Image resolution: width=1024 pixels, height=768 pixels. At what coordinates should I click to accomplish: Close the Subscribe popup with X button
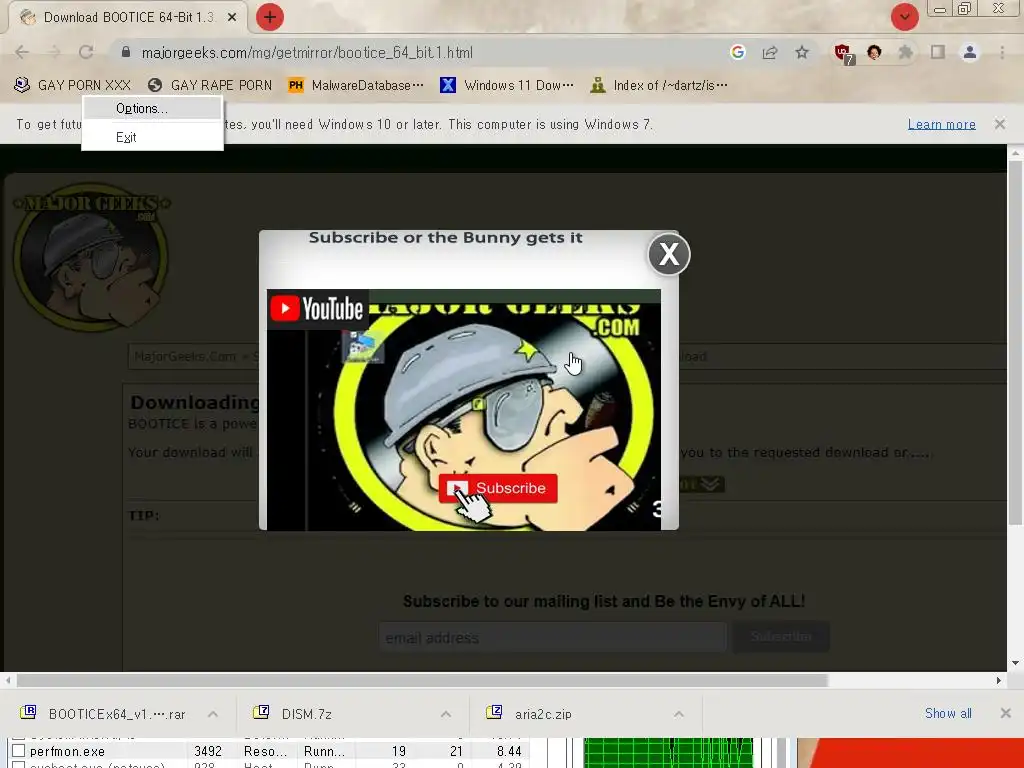point(669,254)
